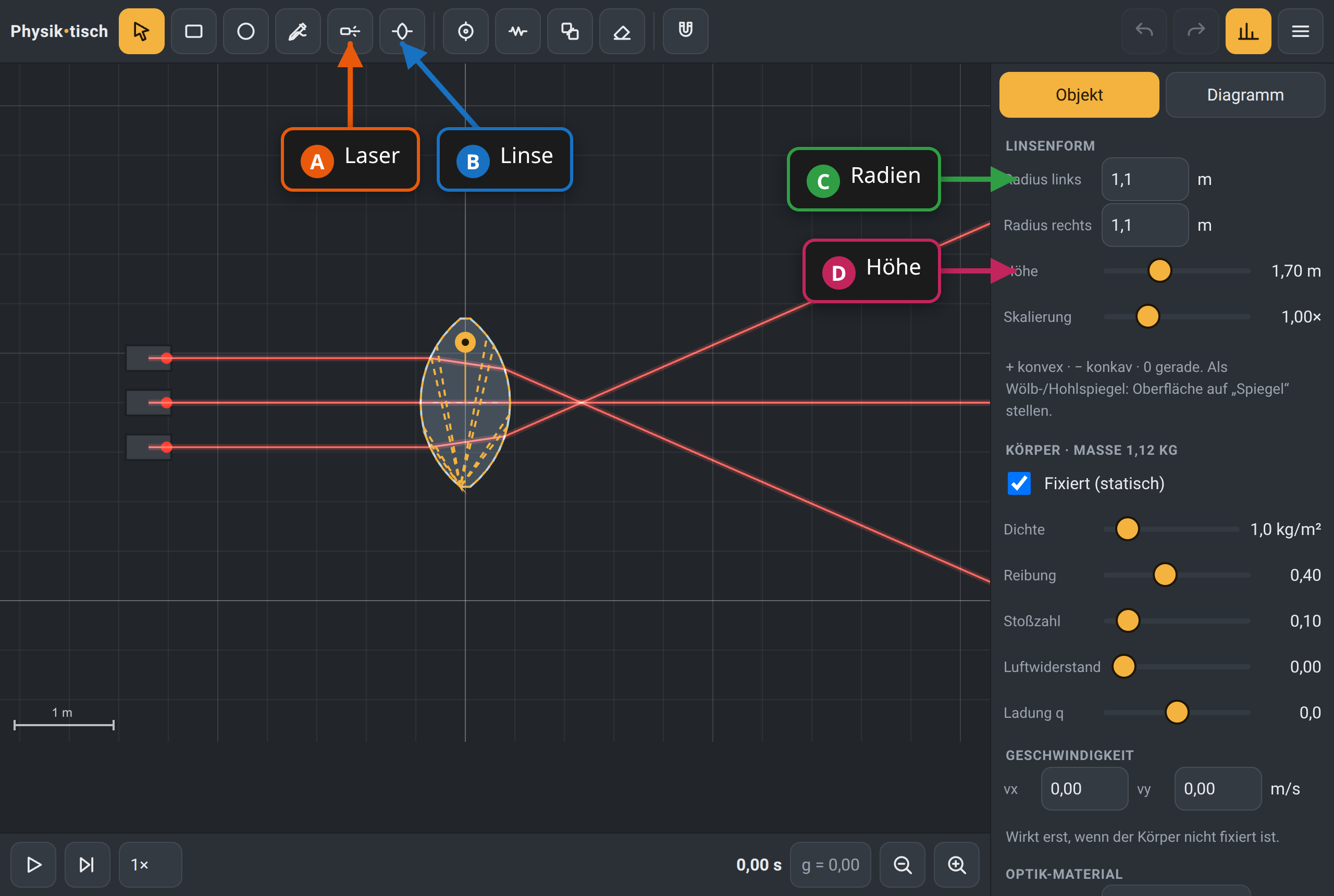This screenshot has height=896, width=1334.
Task: Click the duplicate objects icon
Action: 570,31
